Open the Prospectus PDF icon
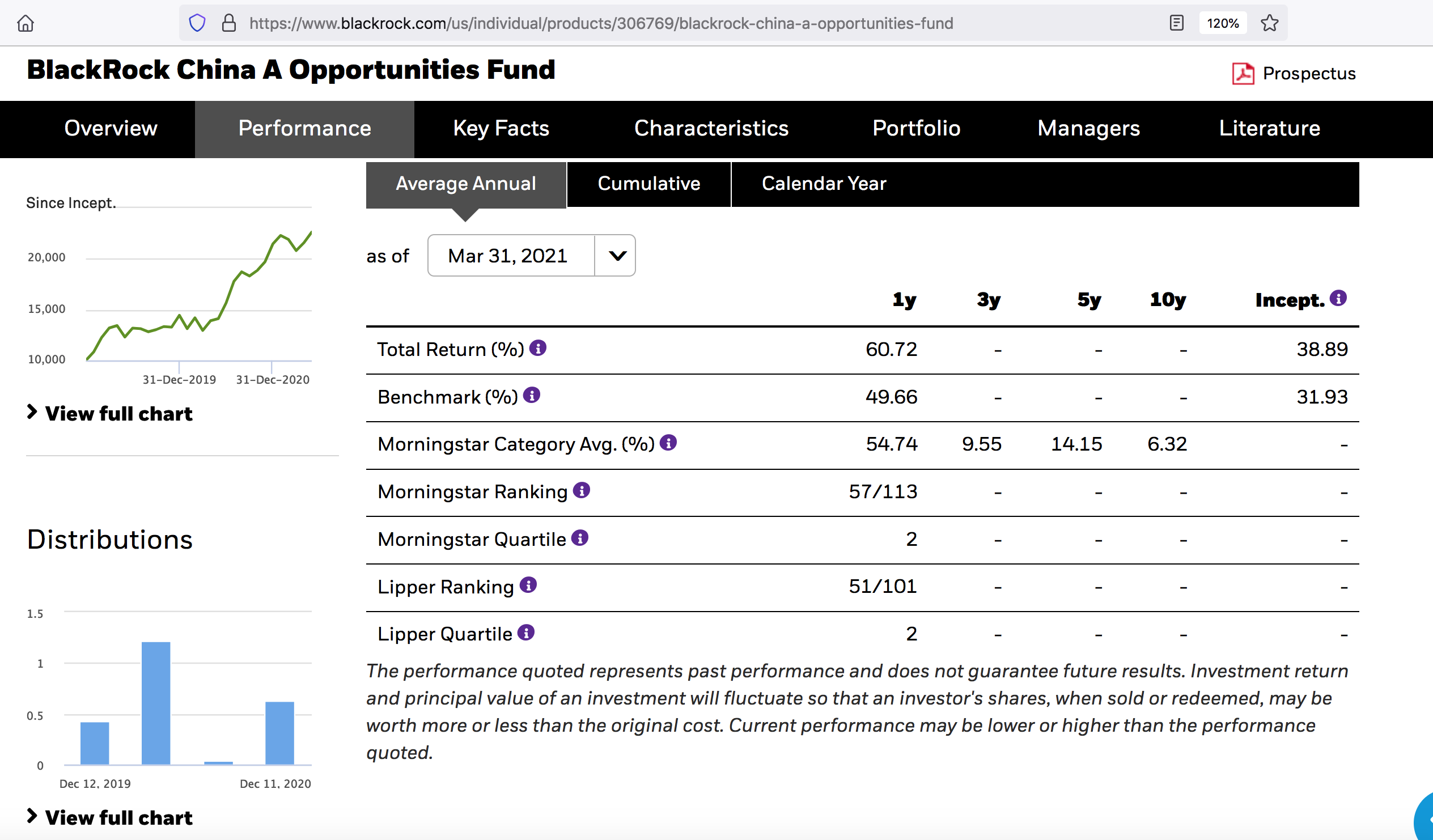The image size is (1433, 840). (1243, 73)
